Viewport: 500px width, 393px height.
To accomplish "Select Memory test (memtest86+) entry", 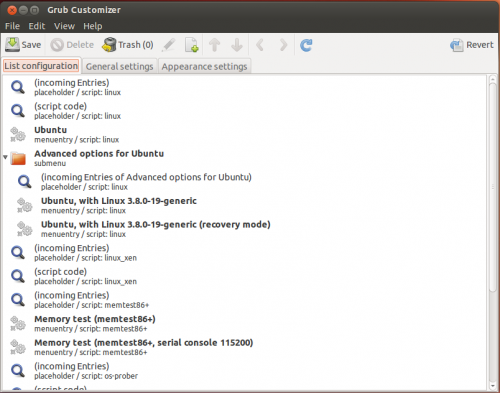I will [x=245, y=324].
